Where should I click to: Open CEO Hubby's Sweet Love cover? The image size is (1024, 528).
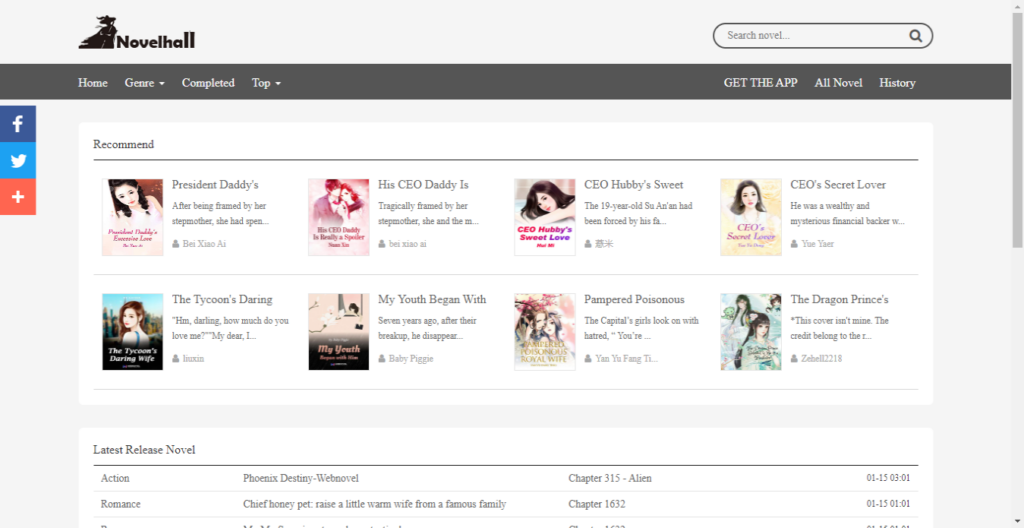pyautogui.click(x=545, y=217)
